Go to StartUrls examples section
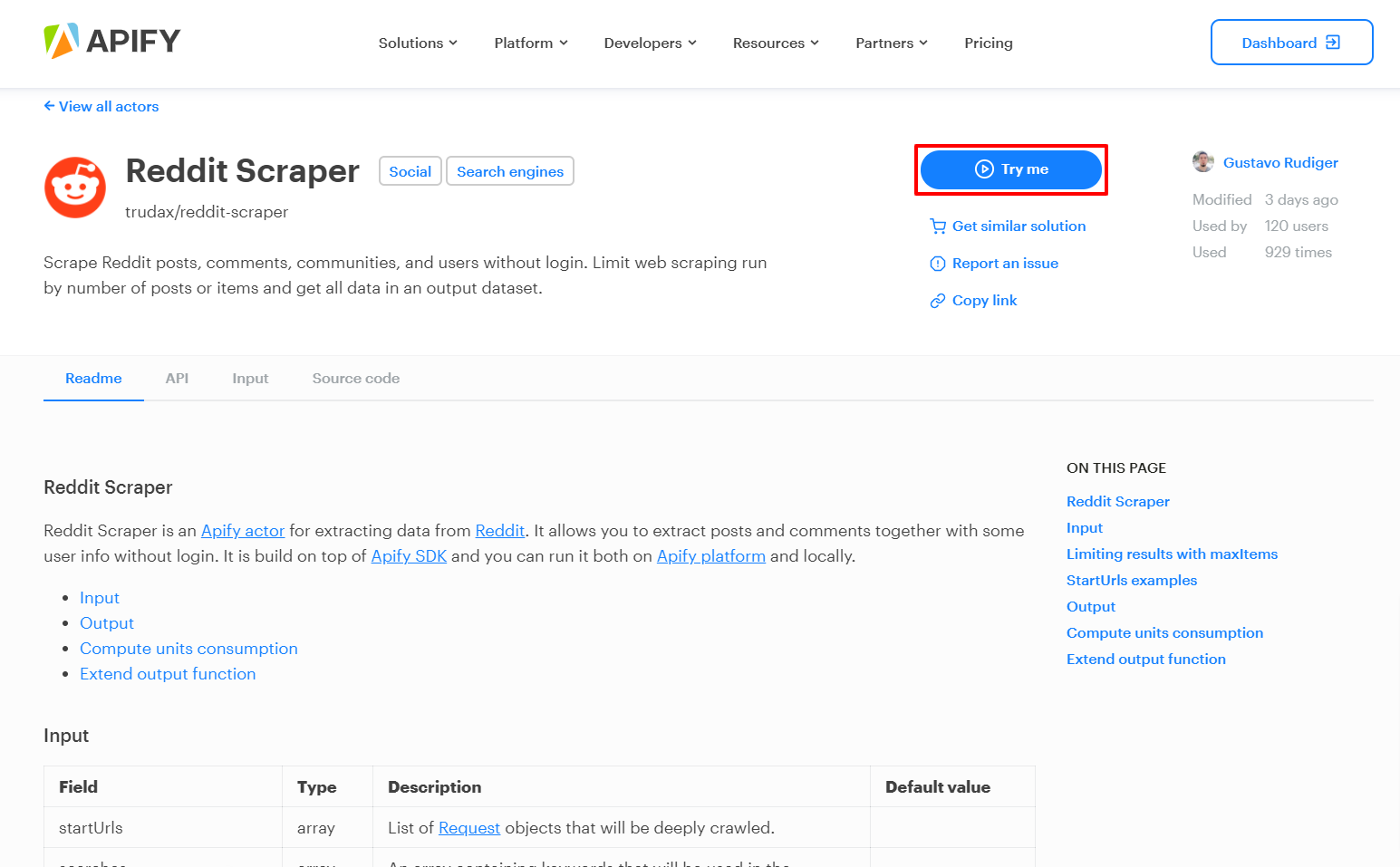 click(1132, 581)
